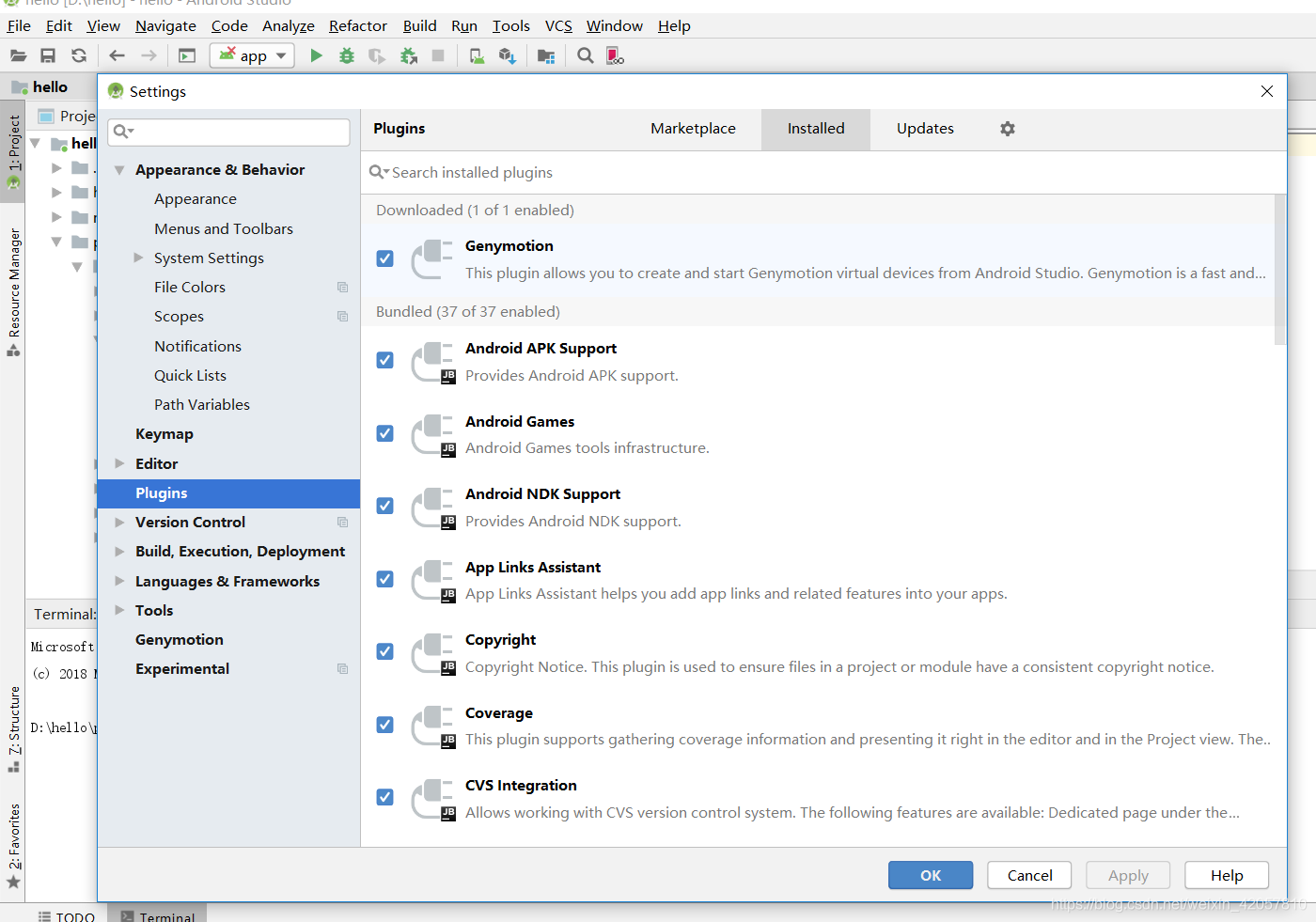Viewport: 1316px width, 922px height.
Task: Click the Save All toolbar icon
Action: [48, 56]
